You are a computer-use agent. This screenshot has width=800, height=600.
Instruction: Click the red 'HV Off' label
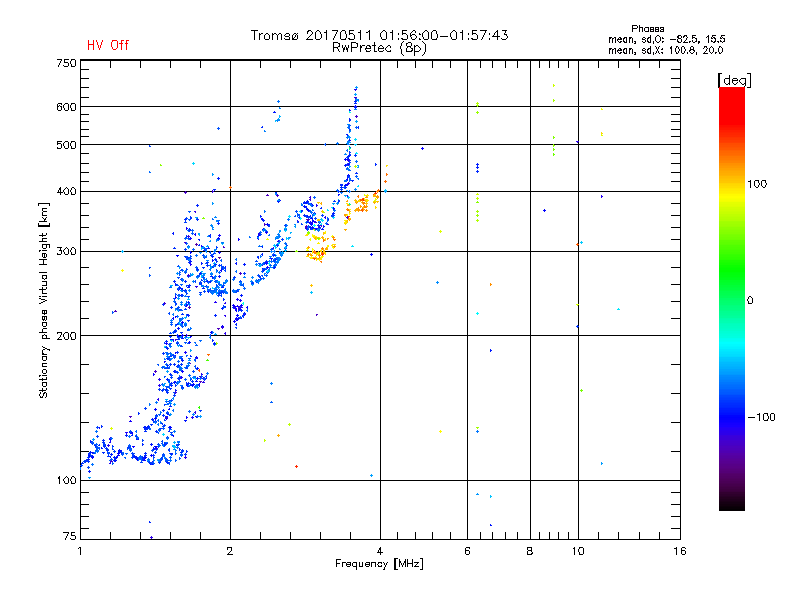[x=108, y=45]
